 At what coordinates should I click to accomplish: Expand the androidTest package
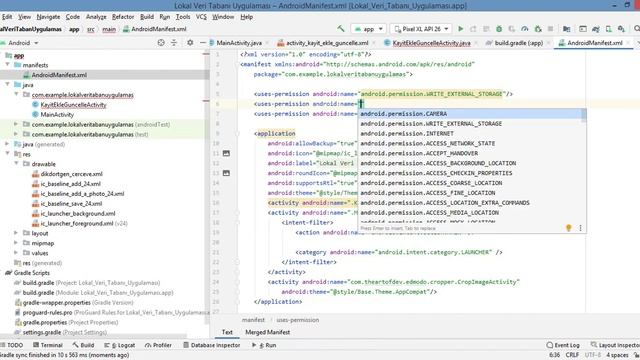(x=16, y=124)
